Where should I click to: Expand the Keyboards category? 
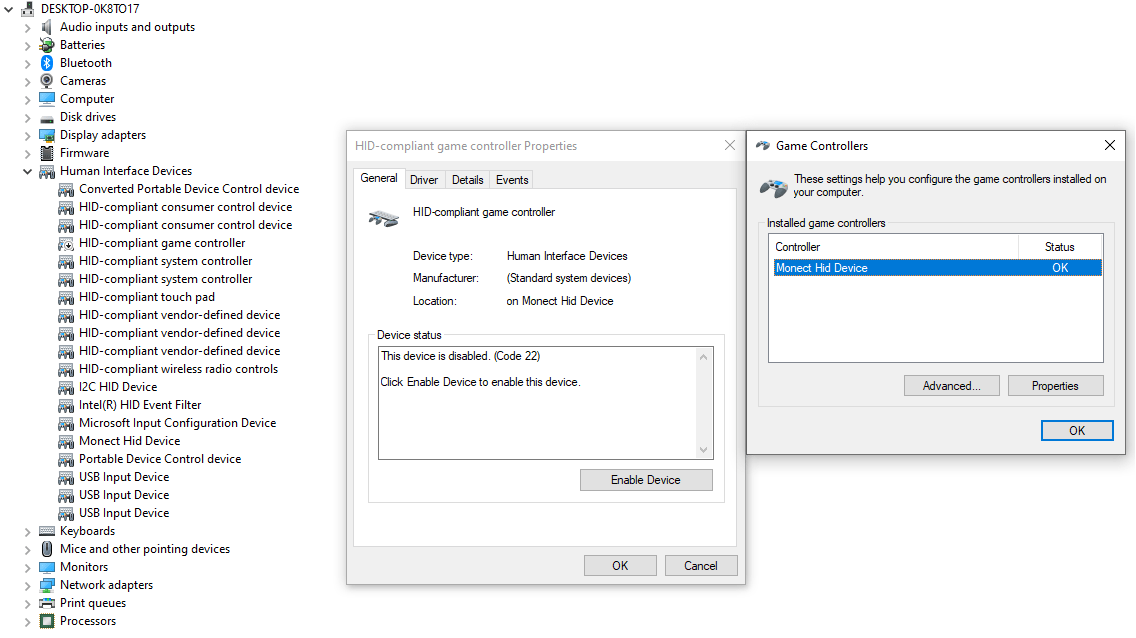tap(27, 531)
